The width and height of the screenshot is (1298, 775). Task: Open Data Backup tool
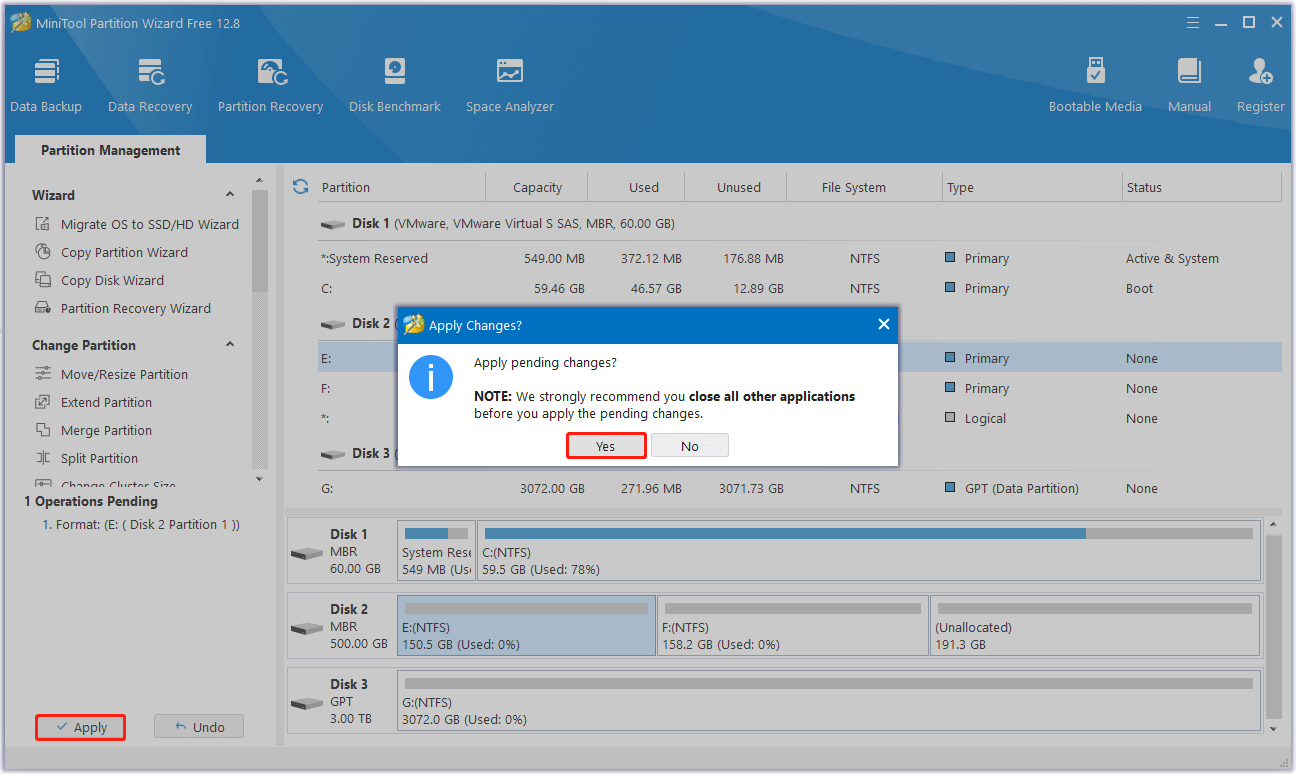point(46,85)
